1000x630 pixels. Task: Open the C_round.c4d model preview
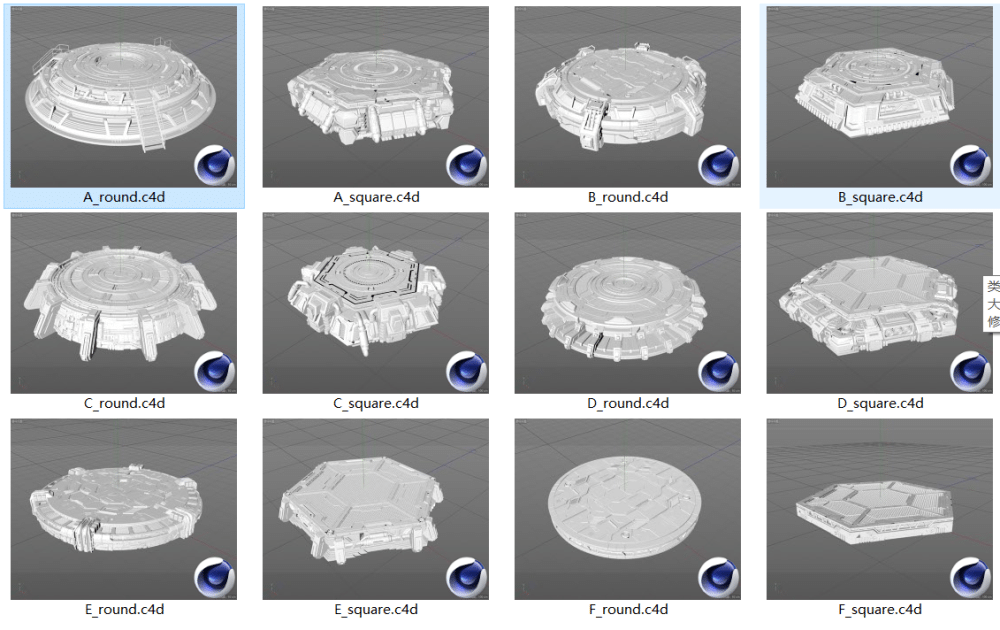(124, 303)
